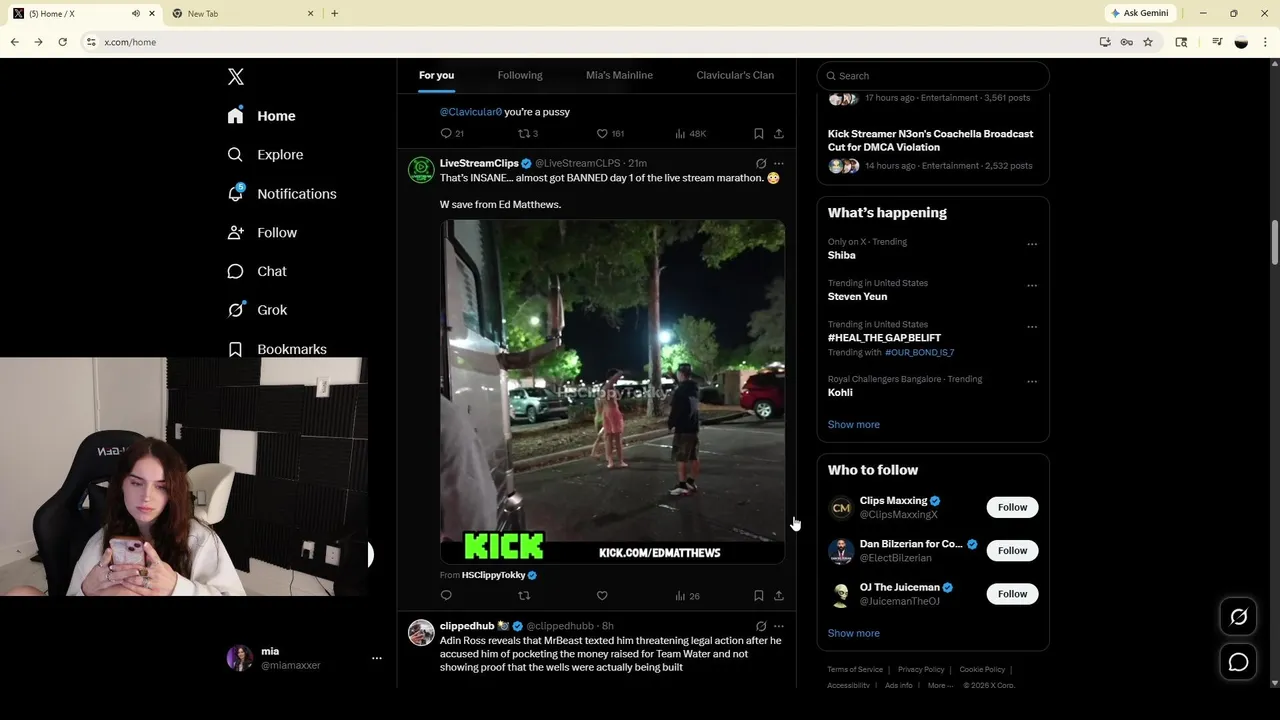Image resolution: width=1280 pixels, height=720 pixels.
Task: Open Explore in left navigation
Action: [265, 155]
